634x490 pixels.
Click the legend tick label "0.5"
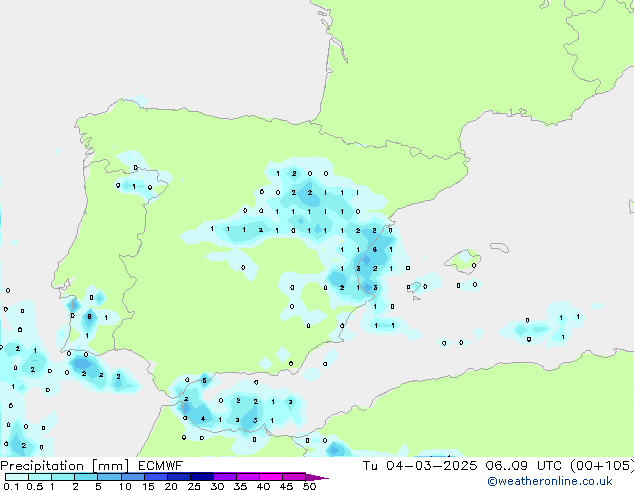click(x=35, y=486)
